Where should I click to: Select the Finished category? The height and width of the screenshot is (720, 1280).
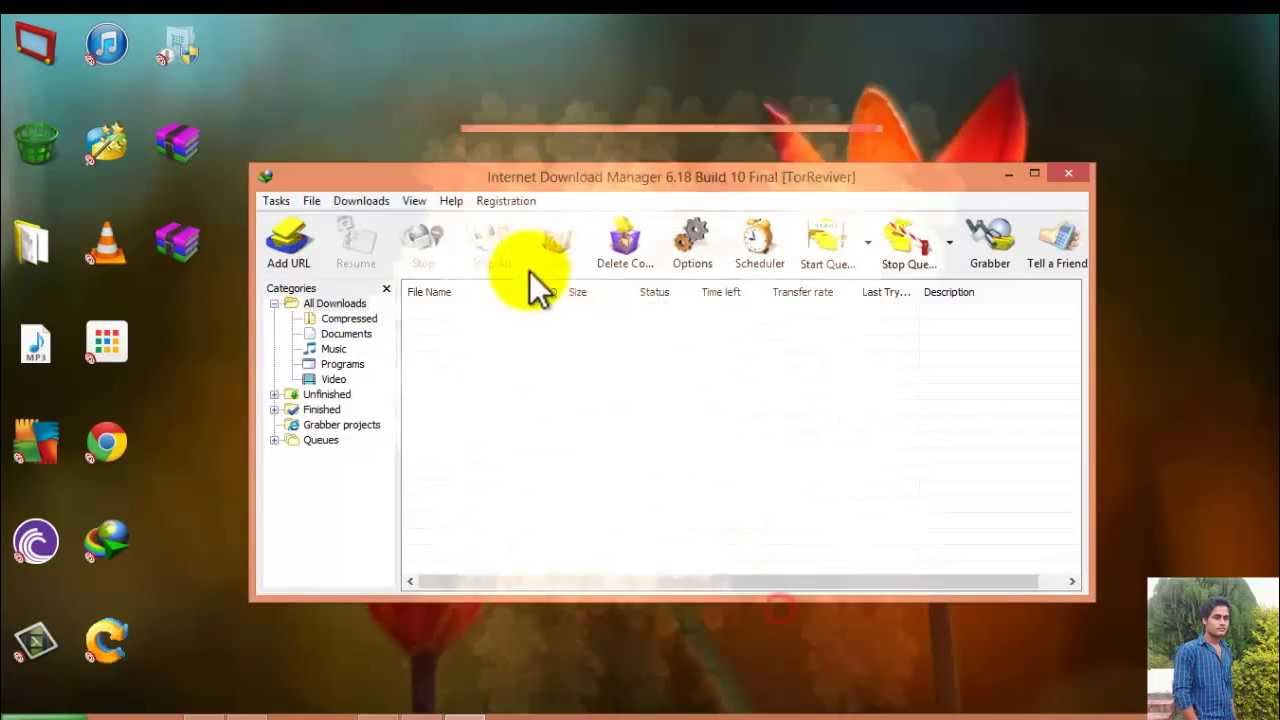321,409
